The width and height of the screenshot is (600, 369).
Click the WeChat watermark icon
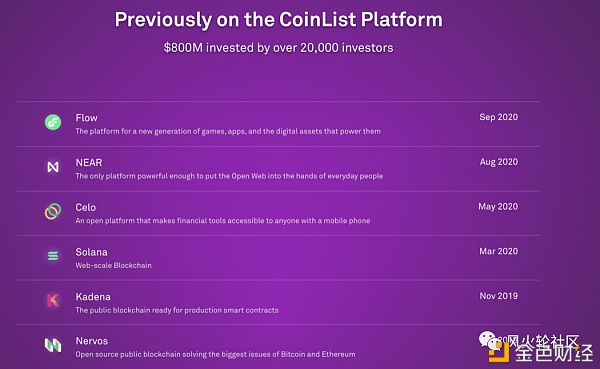coord(488,340)
